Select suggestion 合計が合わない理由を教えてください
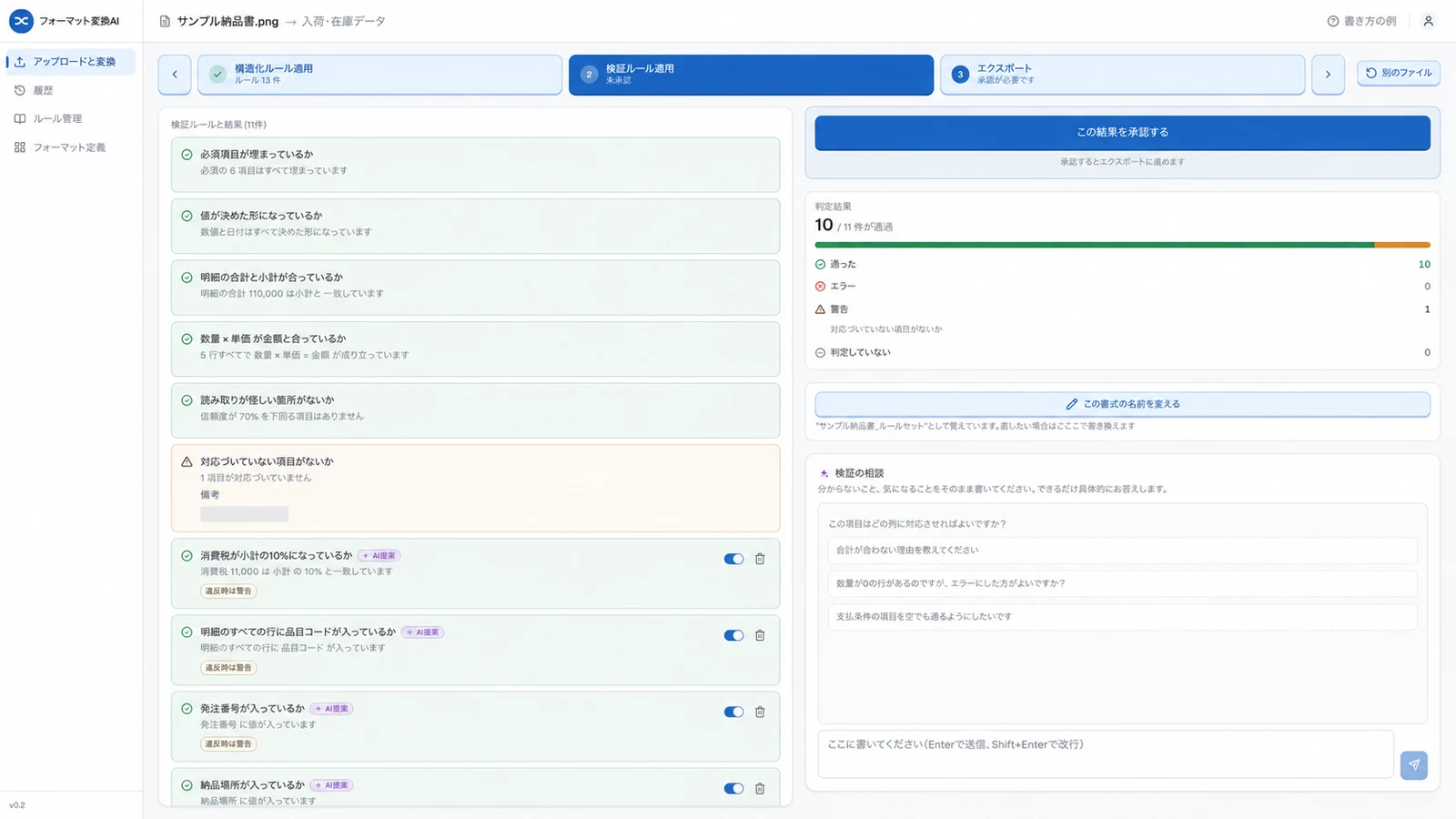The width and height of the screenshot is (1456, 819). pyautogui.click(x=1122, y=550)
